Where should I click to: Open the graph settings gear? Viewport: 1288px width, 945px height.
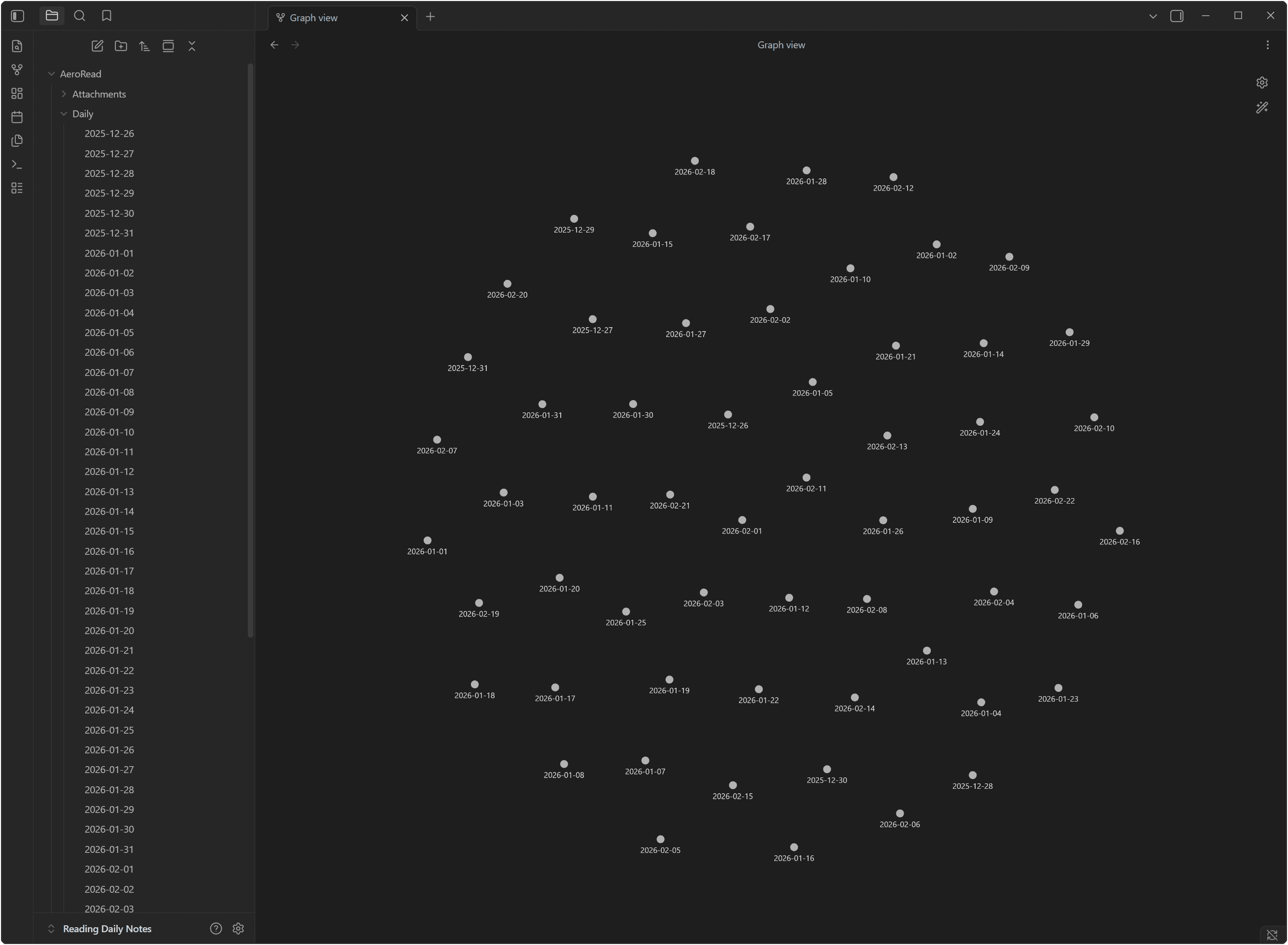(x=1262, y=82)
